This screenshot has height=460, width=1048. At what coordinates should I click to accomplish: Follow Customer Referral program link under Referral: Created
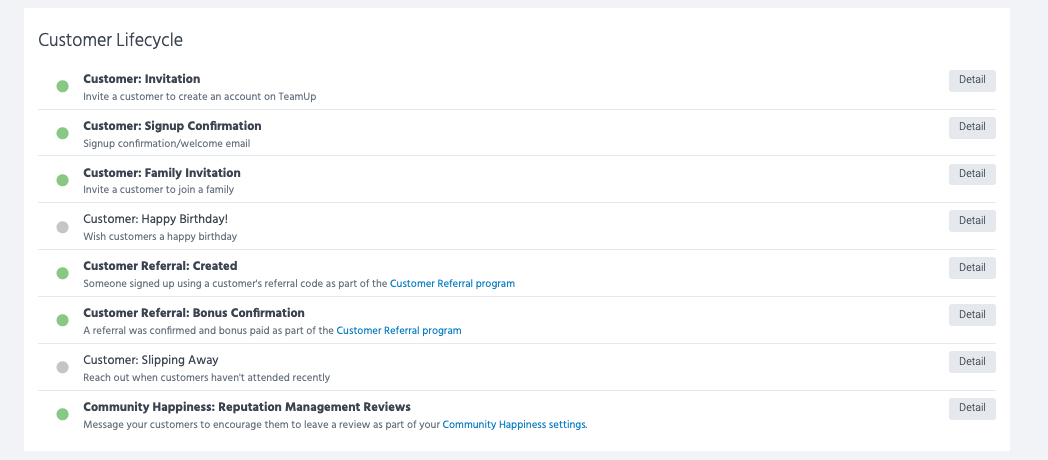coord(452,284)
